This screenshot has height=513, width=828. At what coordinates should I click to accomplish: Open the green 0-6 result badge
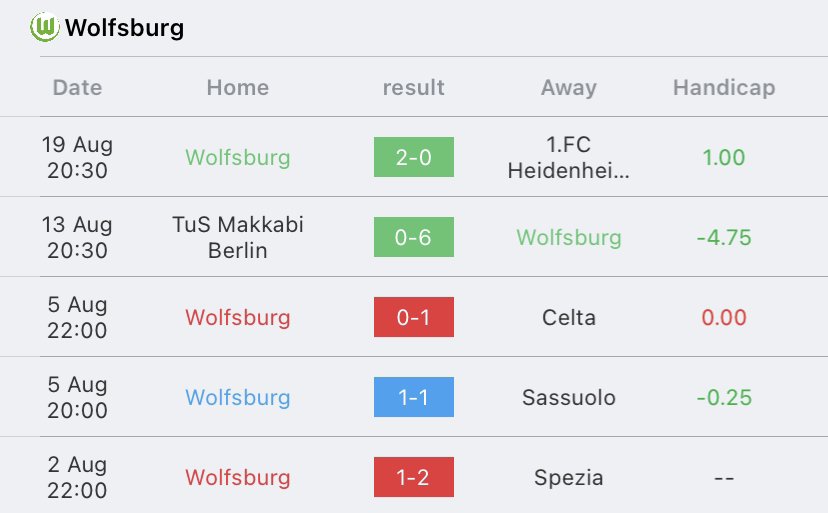tap(414, 237)
